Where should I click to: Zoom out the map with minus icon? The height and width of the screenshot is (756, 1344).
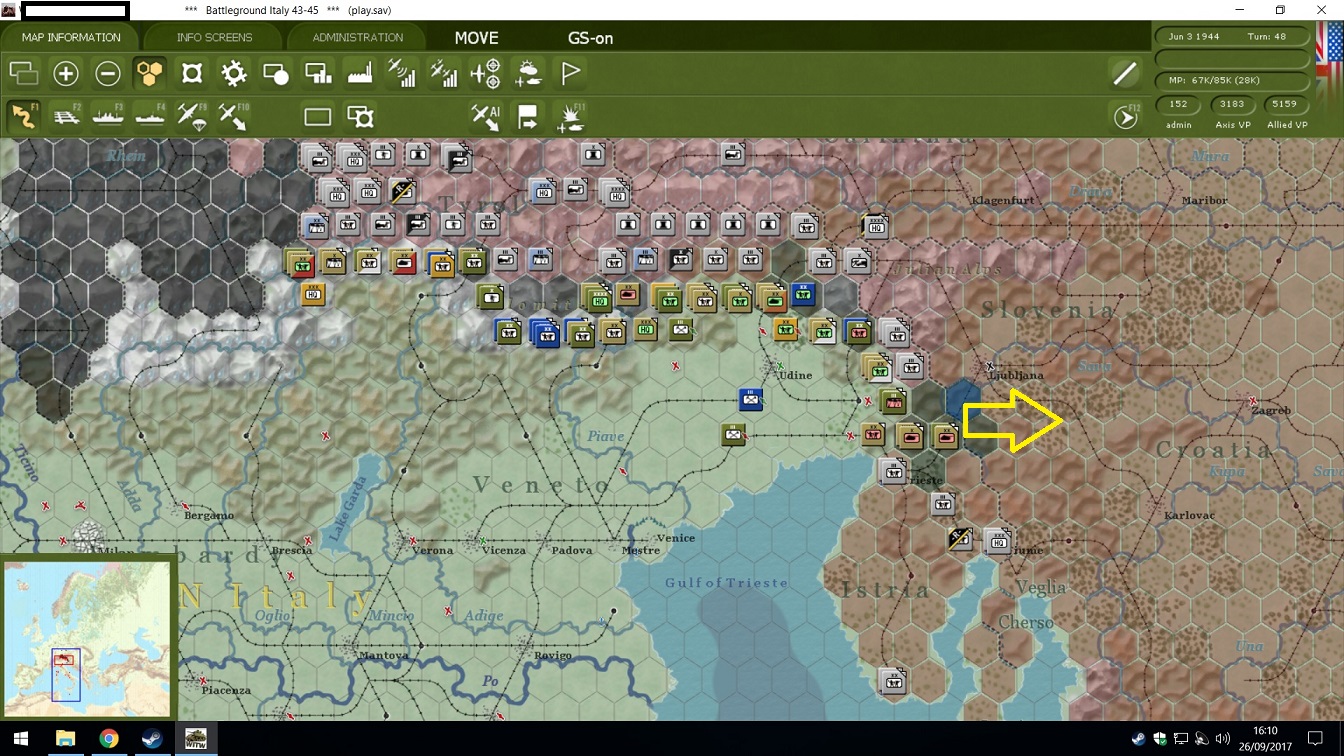point(108,73)
